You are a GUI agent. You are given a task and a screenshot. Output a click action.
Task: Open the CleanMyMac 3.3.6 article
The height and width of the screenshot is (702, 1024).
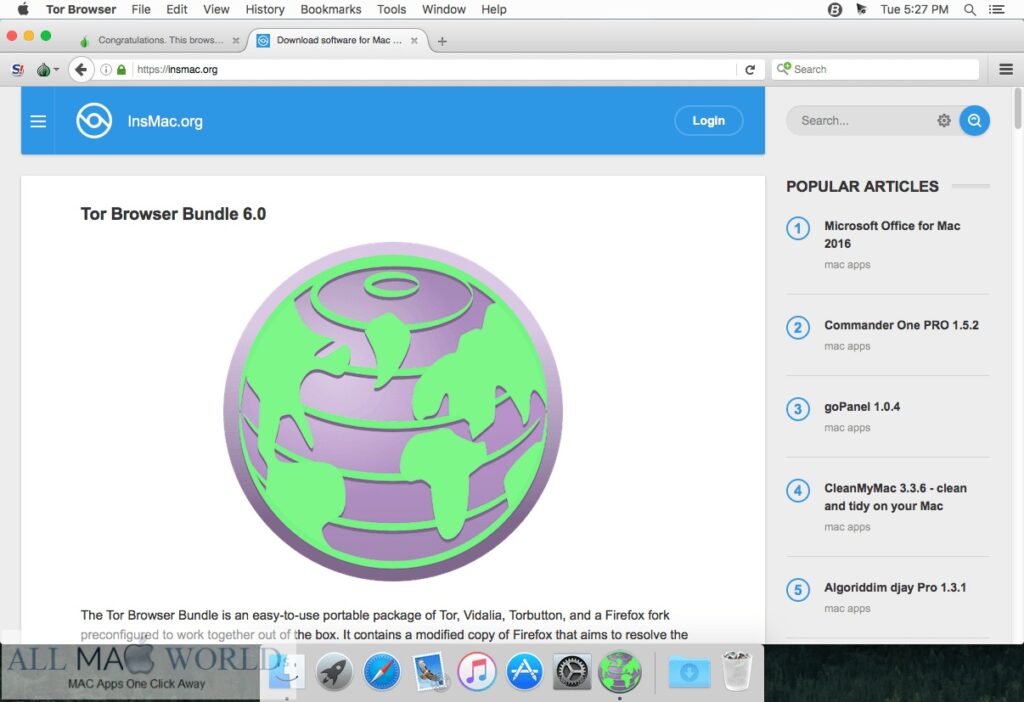point(895,497)
